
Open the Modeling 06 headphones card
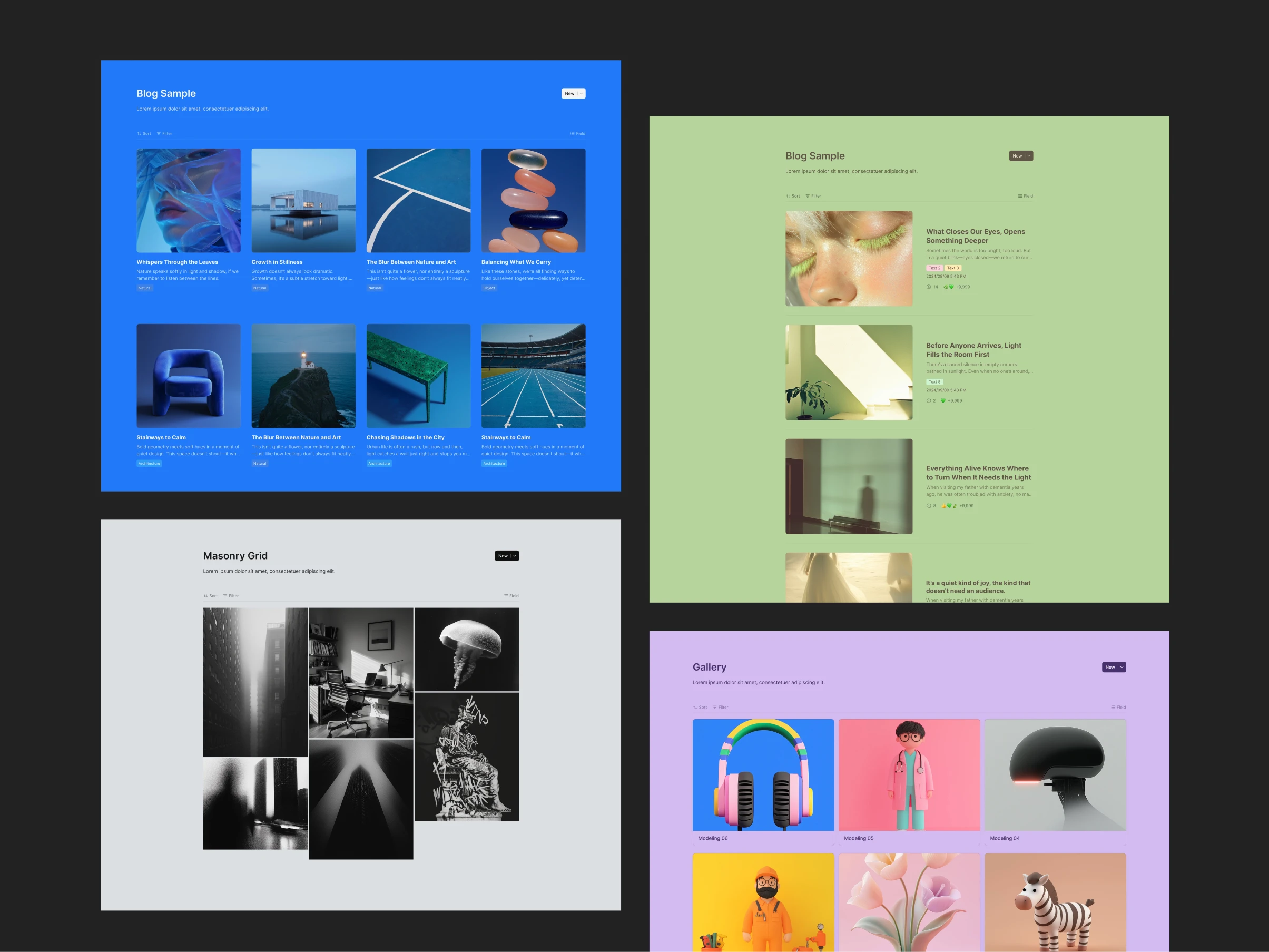tap(764, 783)
